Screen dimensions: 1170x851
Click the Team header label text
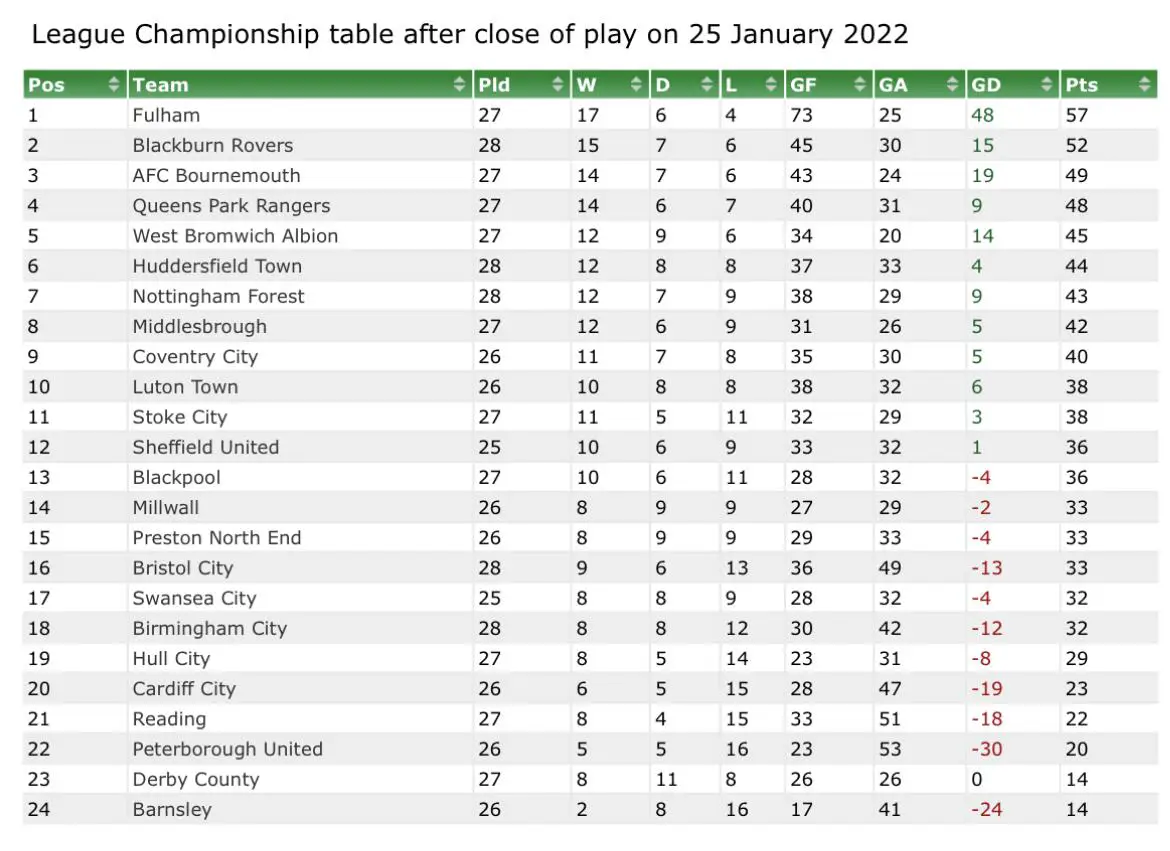coord(160,84)
